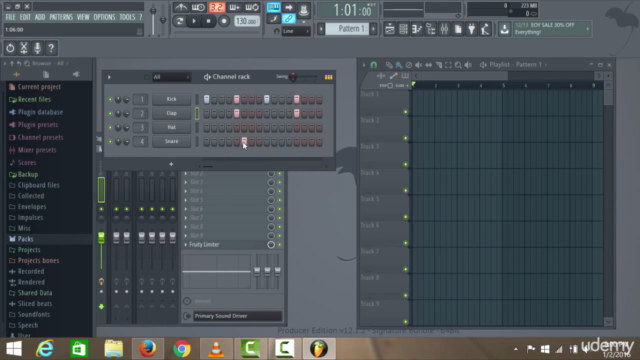The width and height of the screenshot is (640, 360).
Task: Select the playlist paint brush tool
Action: tap(399, 64)
